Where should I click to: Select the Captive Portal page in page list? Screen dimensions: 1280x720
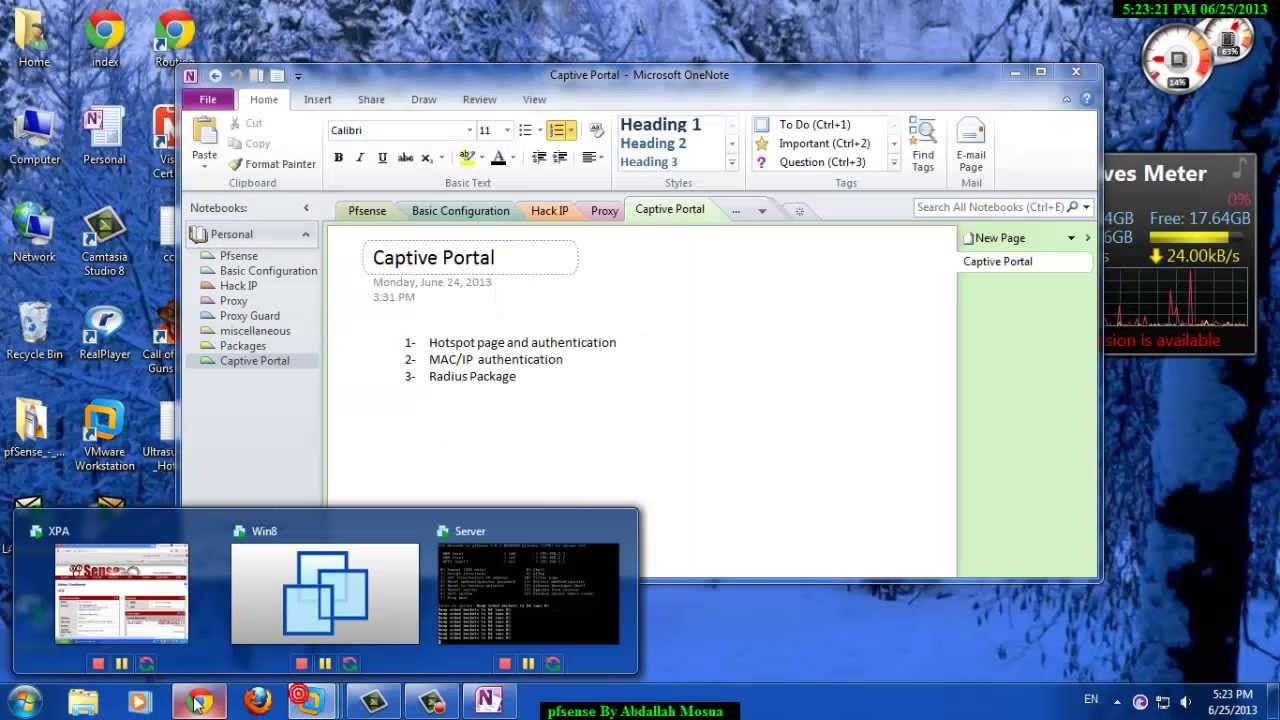(x=1025, y=261)
